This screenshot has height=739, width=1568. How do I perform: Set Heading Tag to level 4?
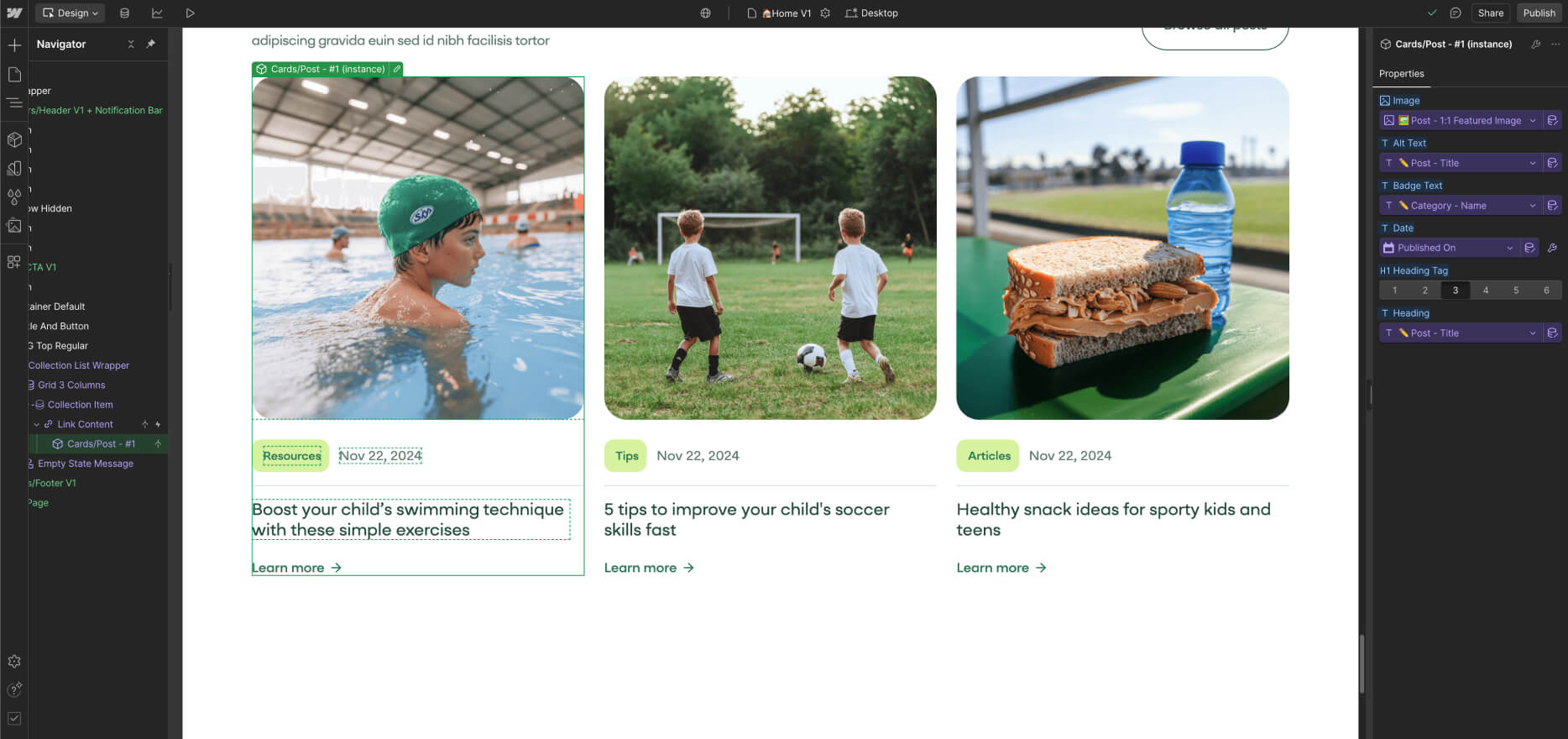click(x=1485, y=291)
